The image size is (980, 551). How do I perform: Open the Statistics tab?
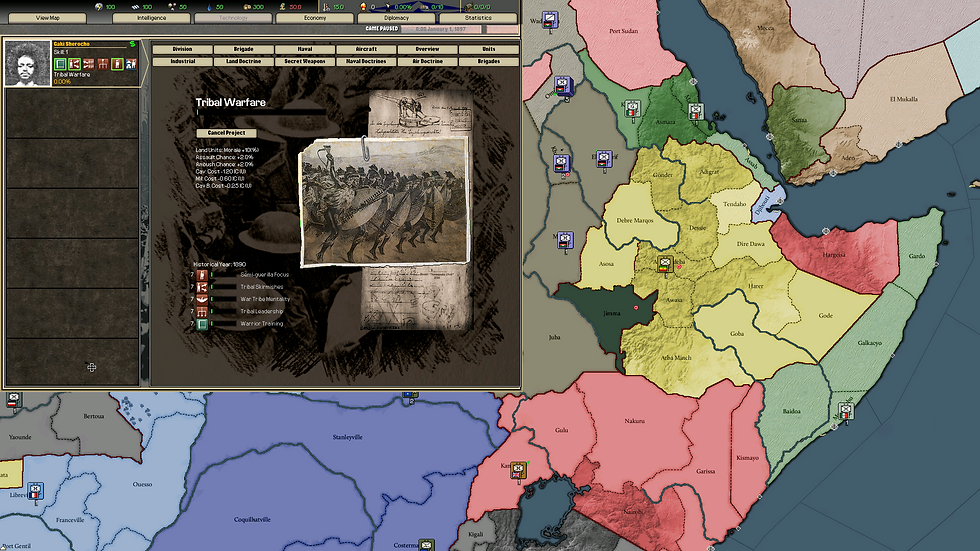(x=478, y=18)
